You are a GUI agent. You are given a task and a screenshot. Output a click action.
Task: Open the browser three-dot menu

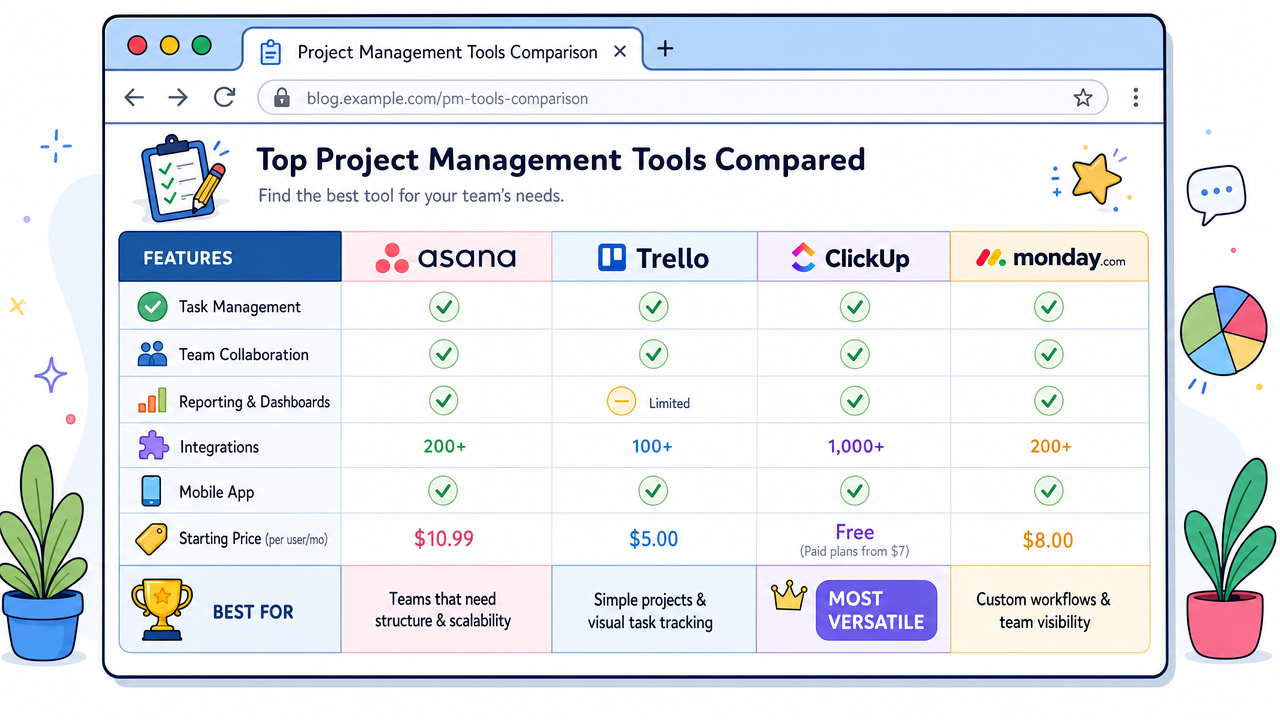1136,98
